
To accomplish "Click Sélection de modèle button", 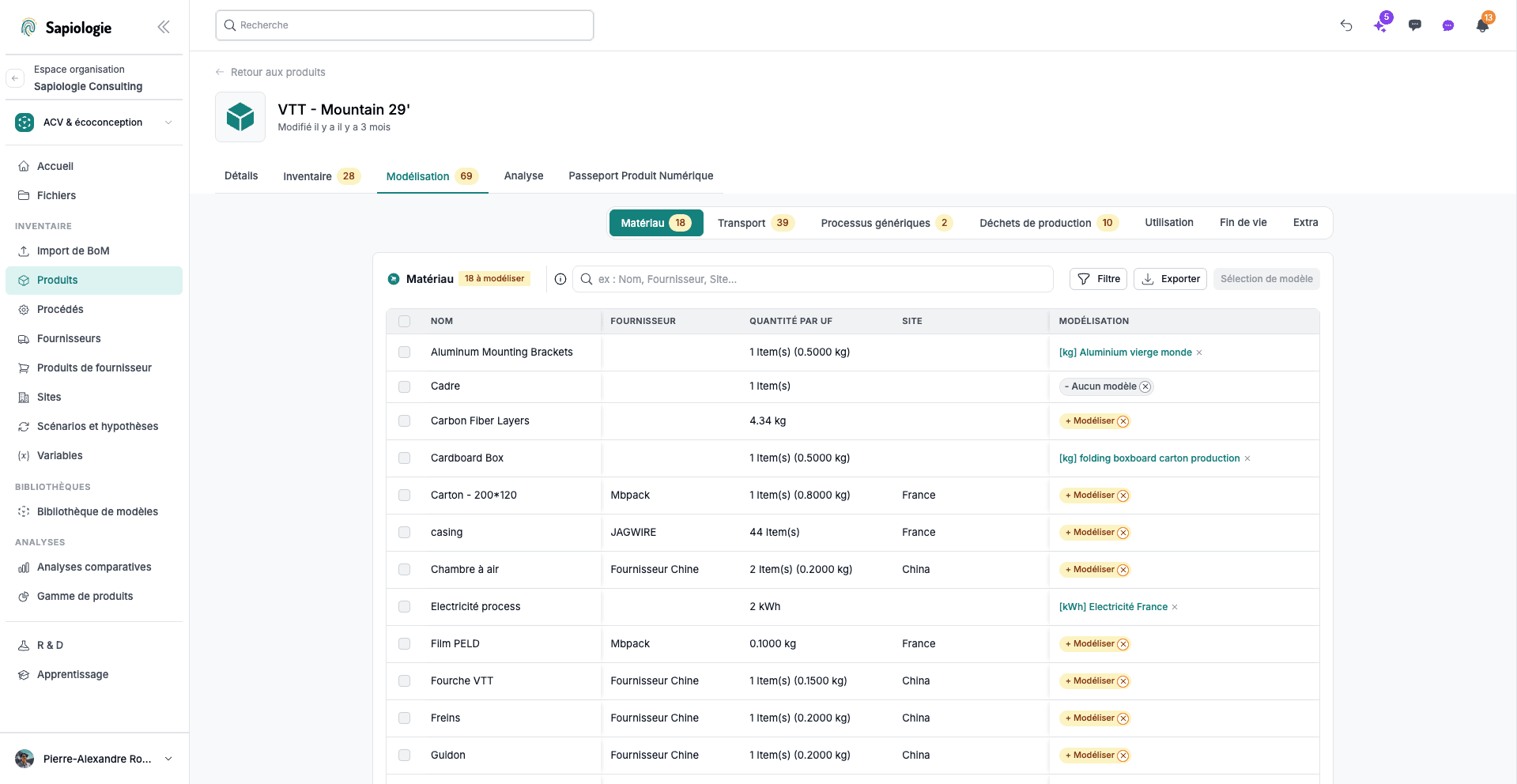I will (x=1266, y=279).
